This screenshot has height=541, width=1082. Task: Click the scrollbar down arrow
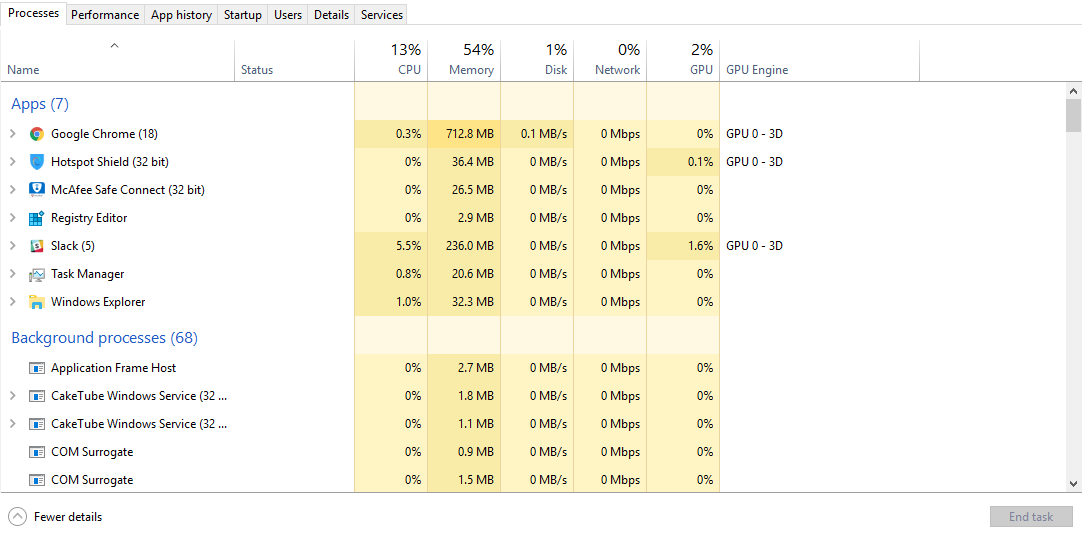click(1073, 484)
